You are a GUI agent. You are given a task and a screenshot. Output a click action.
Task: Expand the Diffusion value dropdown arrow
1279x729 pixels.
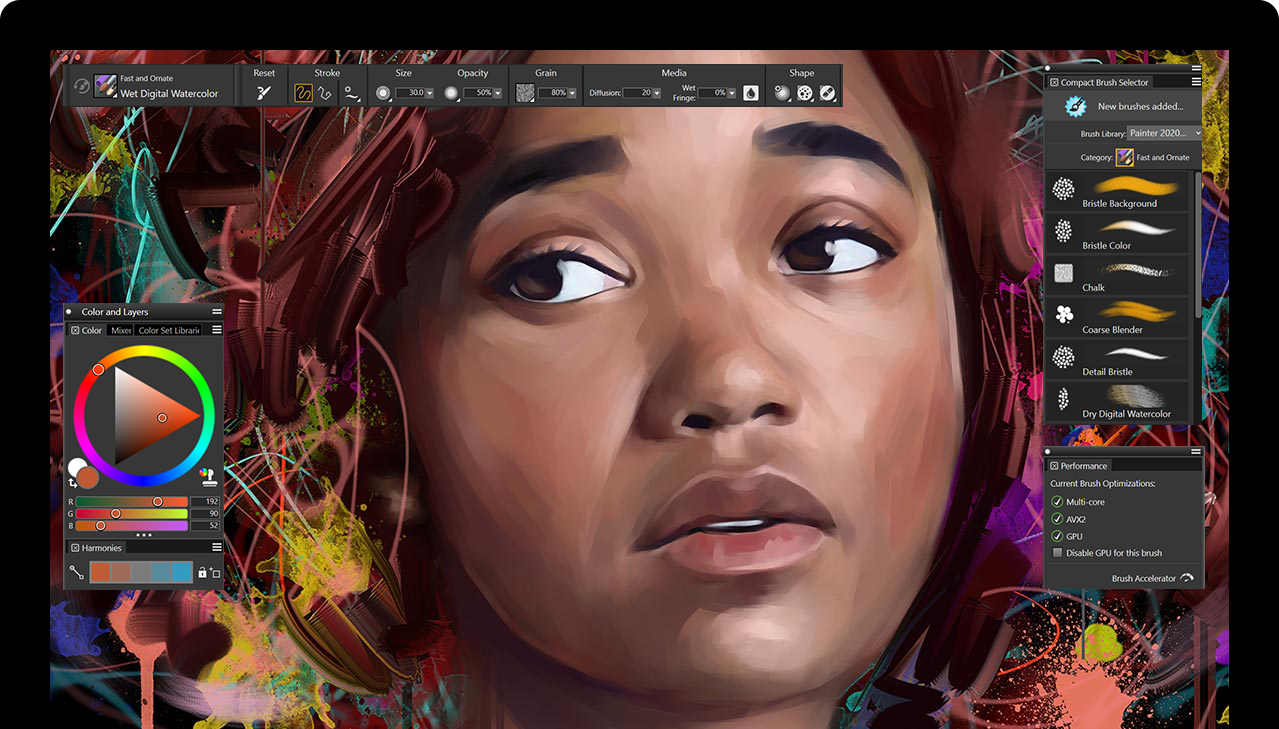point(657,93)
